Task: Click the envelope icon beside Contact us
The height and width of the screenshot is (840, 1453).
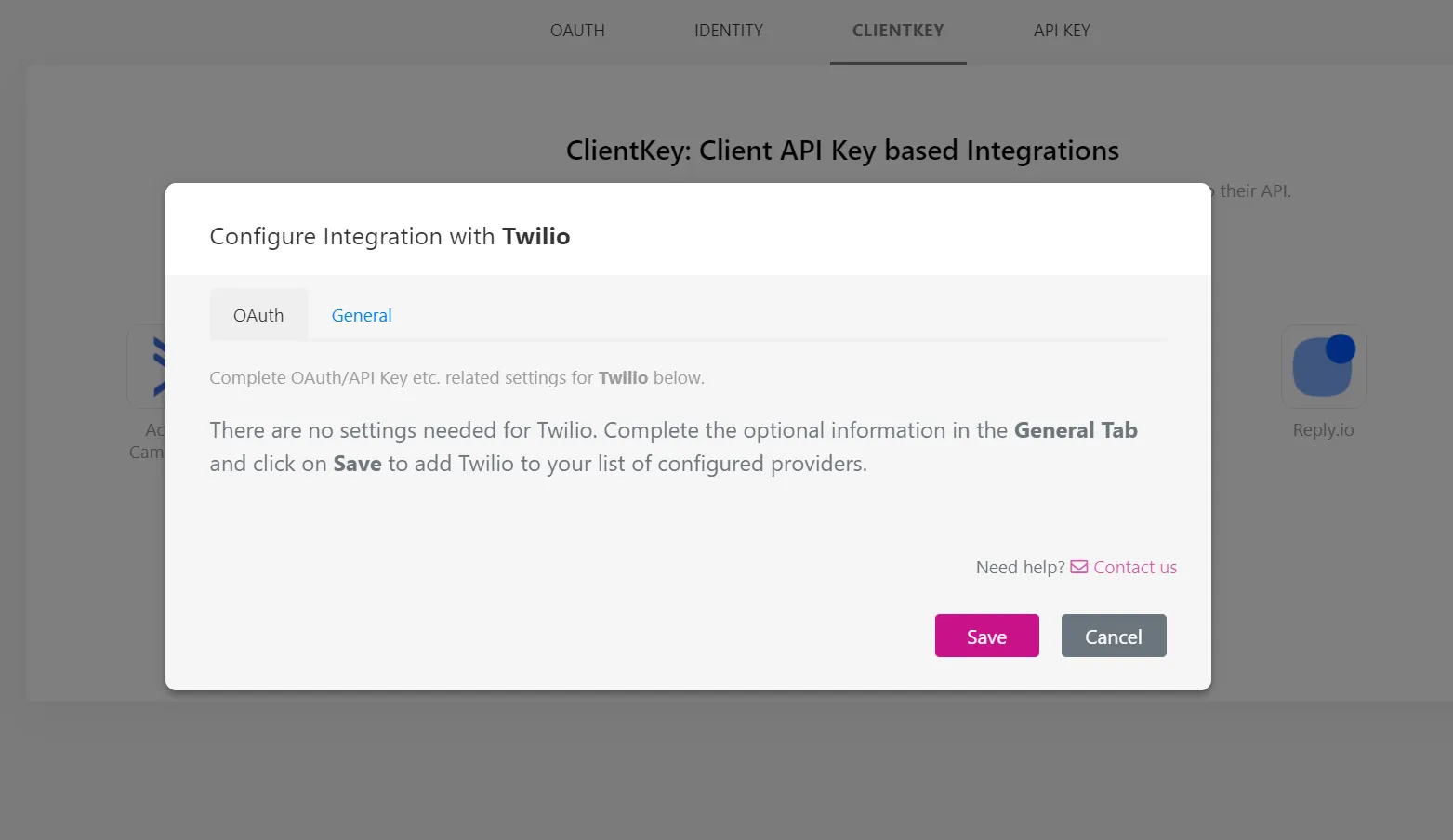Action: (1079, 567)
